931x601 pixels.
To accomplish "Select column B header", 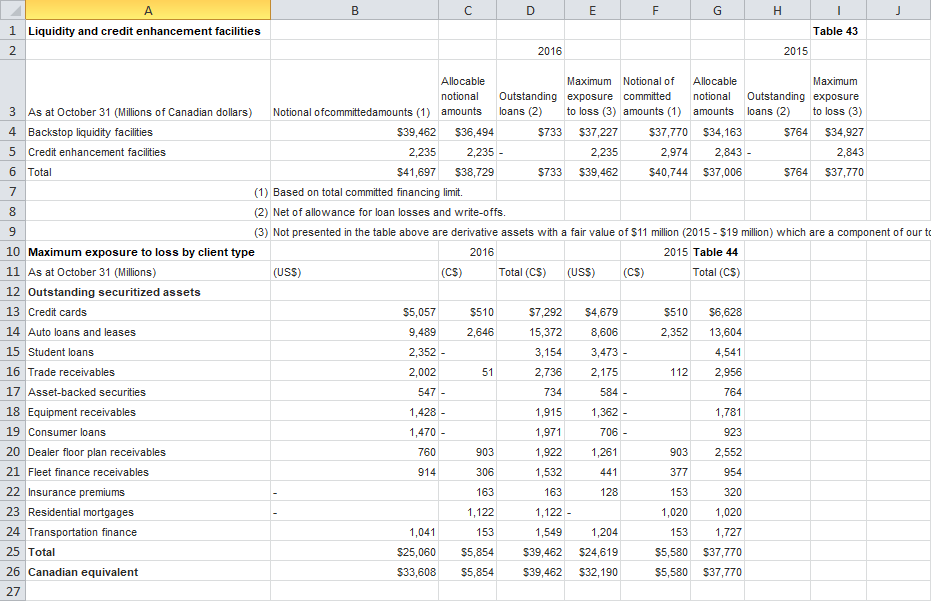I will [354, 10].
